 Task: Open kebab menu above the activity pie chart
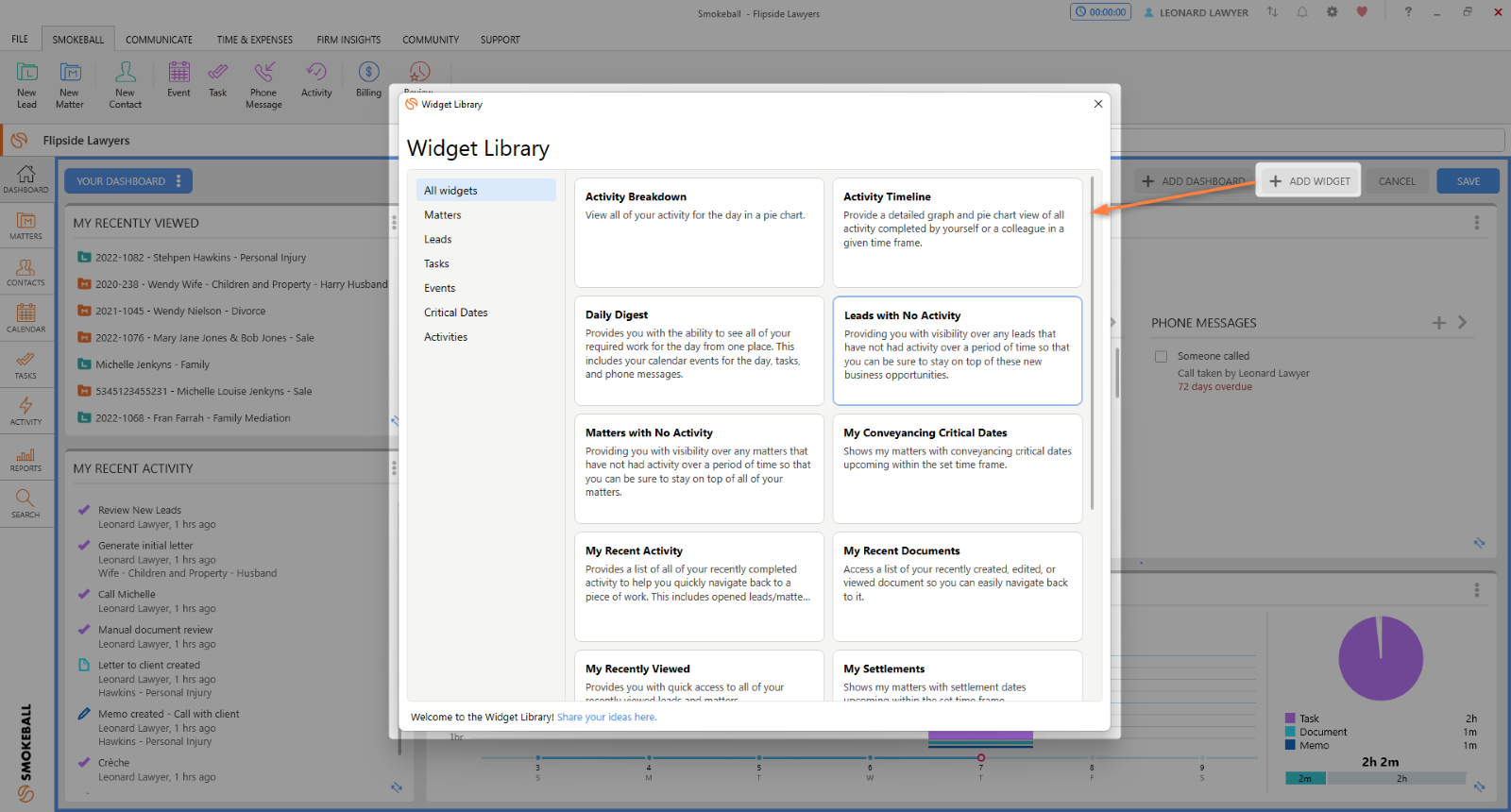tap(1476, 590)
